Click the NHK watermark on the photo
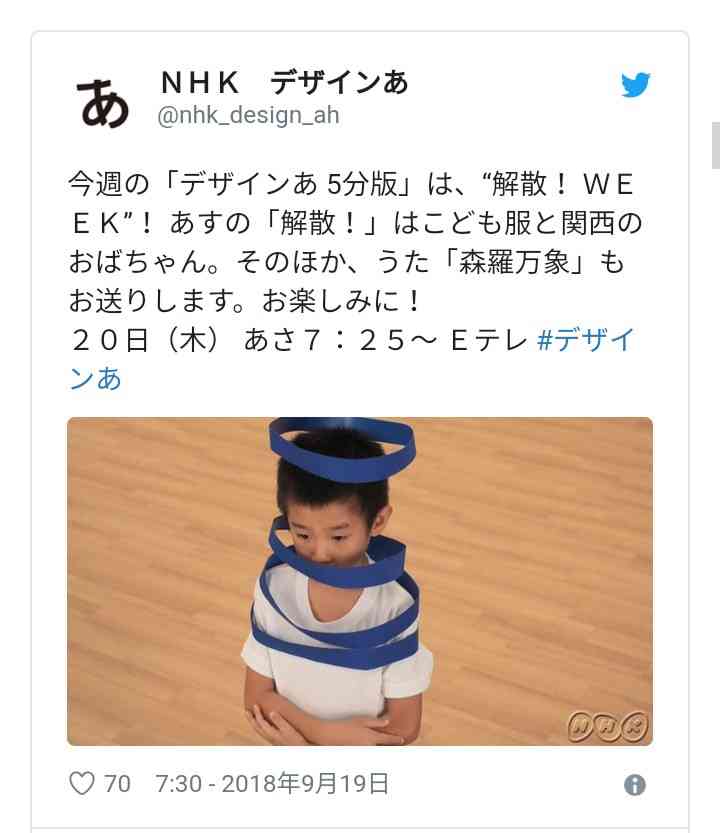Image resolution: width=720 pixels, height=833 pixels. 608,726
